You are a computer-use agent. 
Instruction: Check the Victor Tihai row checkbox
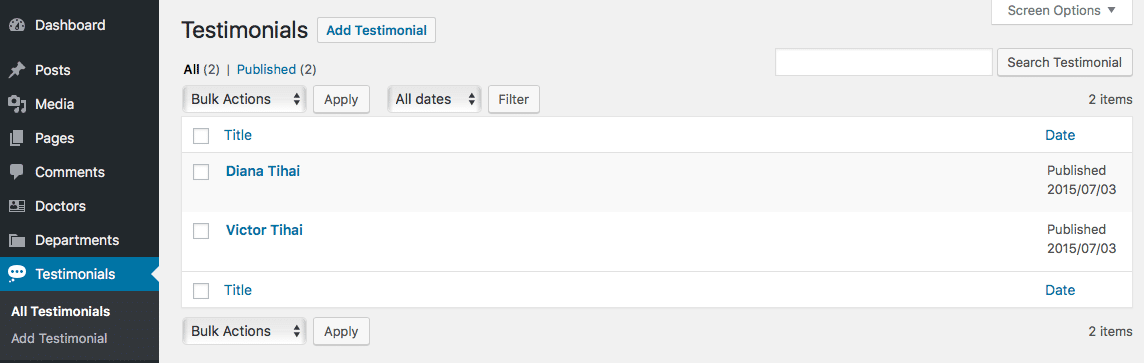coord(201,231)
